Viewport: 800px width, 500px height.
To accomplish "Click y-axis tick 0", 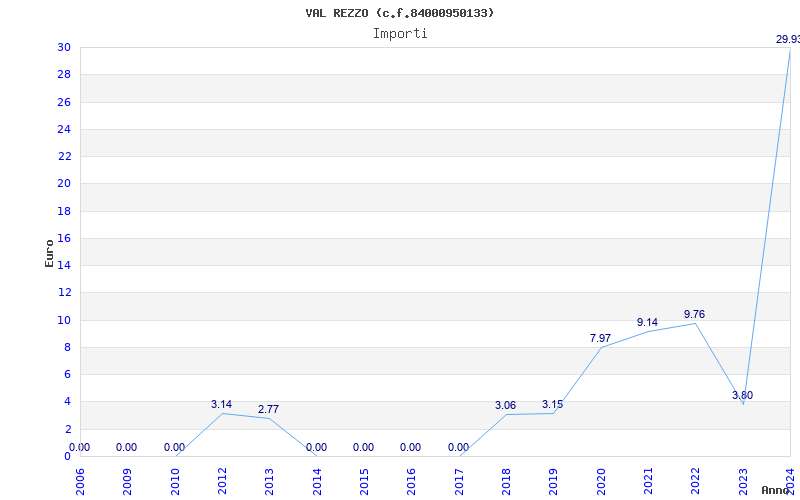I will [68, 456].
